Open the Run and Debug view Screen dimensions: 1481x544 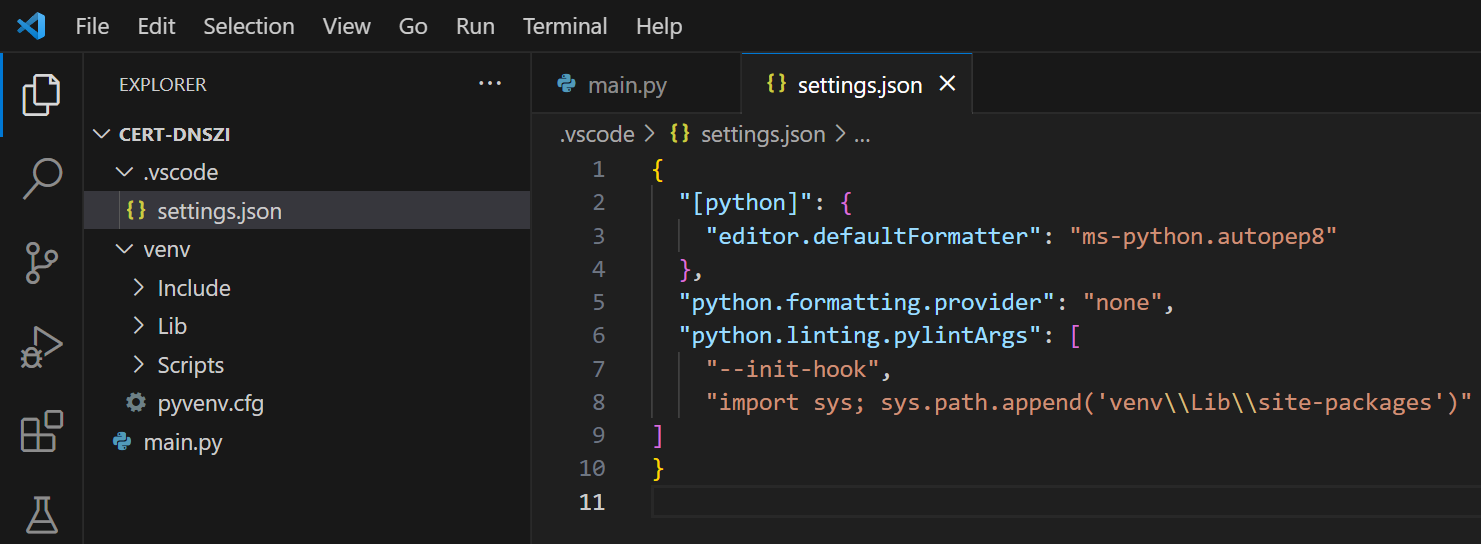[42, 348]
